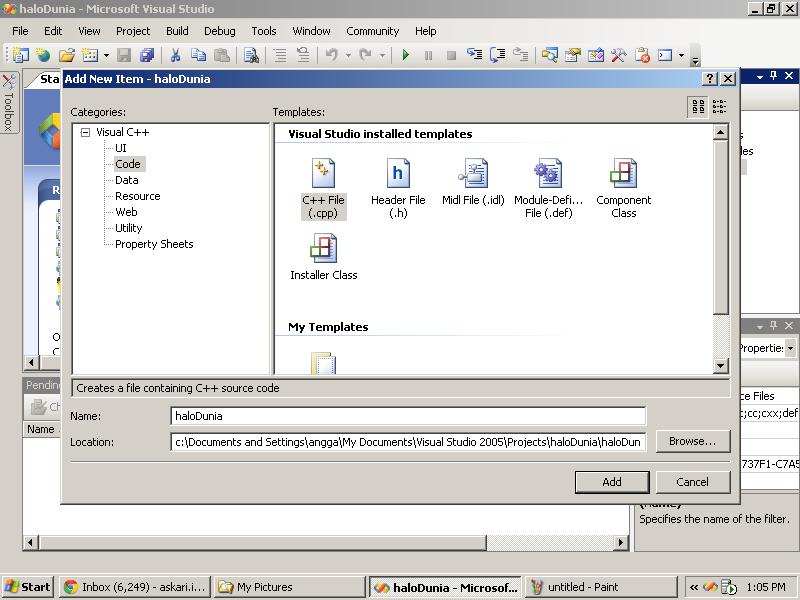Screen dimensions: 800x600
Task: Switch to My Pictures taskbar window
Action: pyautogui.click(x=289, y=587)
